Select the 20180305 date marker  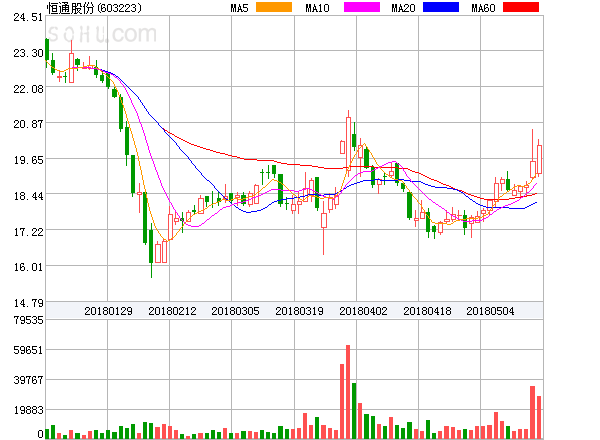pyautogui.click(x=235, y=311)
